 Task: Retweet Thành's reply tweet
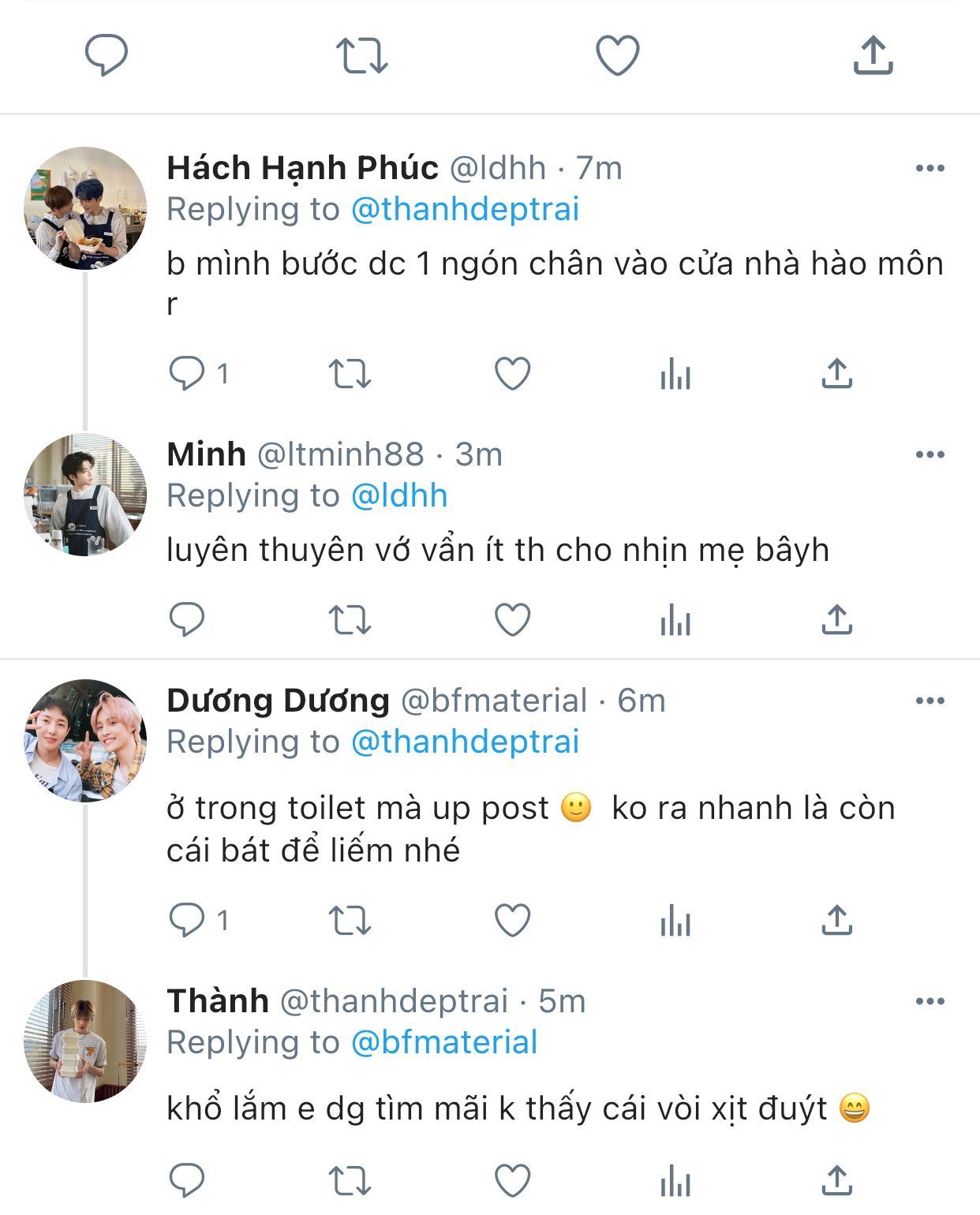coord(350,1181)
